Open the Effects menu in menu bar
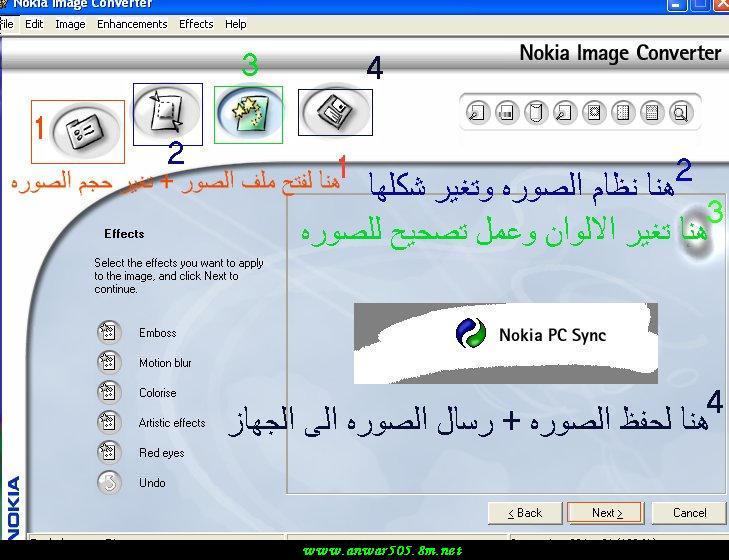The image size is (729, 560). pyautogui.click(x=196, y=24)
